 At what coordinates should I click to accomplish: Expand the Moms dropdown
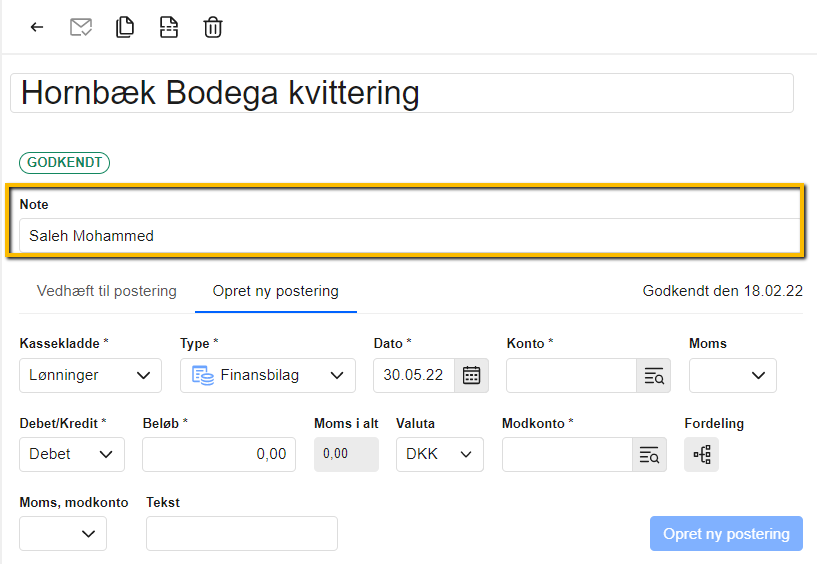732,375
